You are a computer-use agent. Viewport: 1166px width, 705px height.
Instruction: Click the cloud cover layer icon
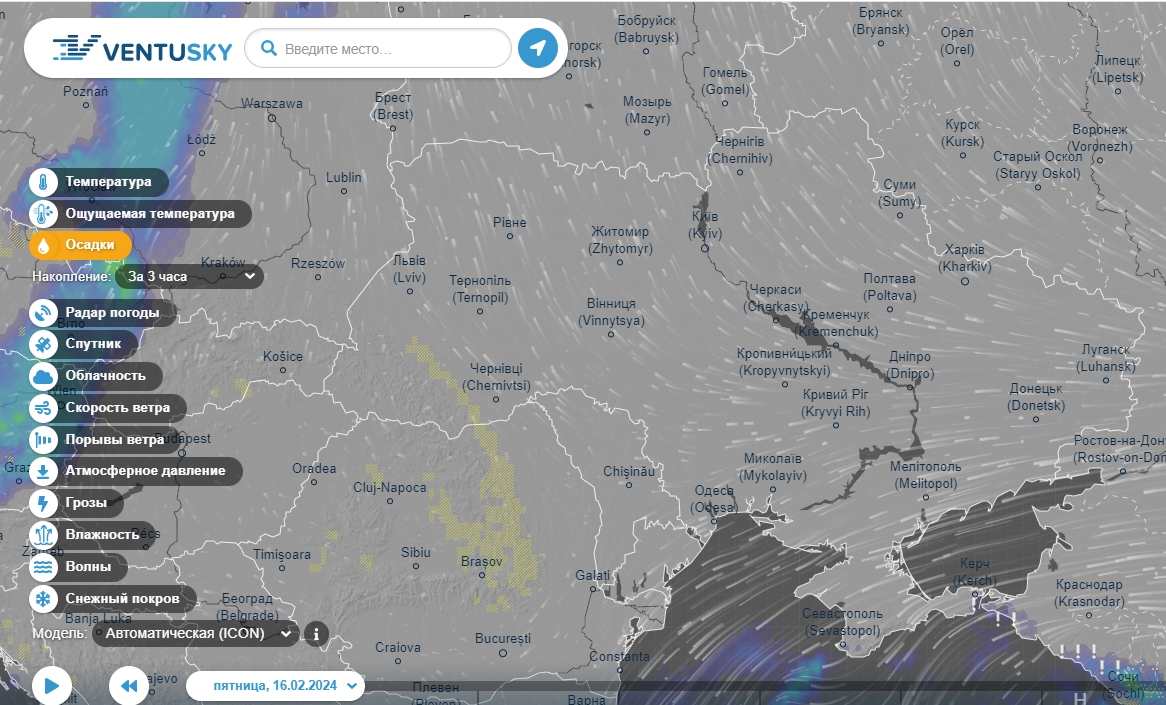coord(44,376)
